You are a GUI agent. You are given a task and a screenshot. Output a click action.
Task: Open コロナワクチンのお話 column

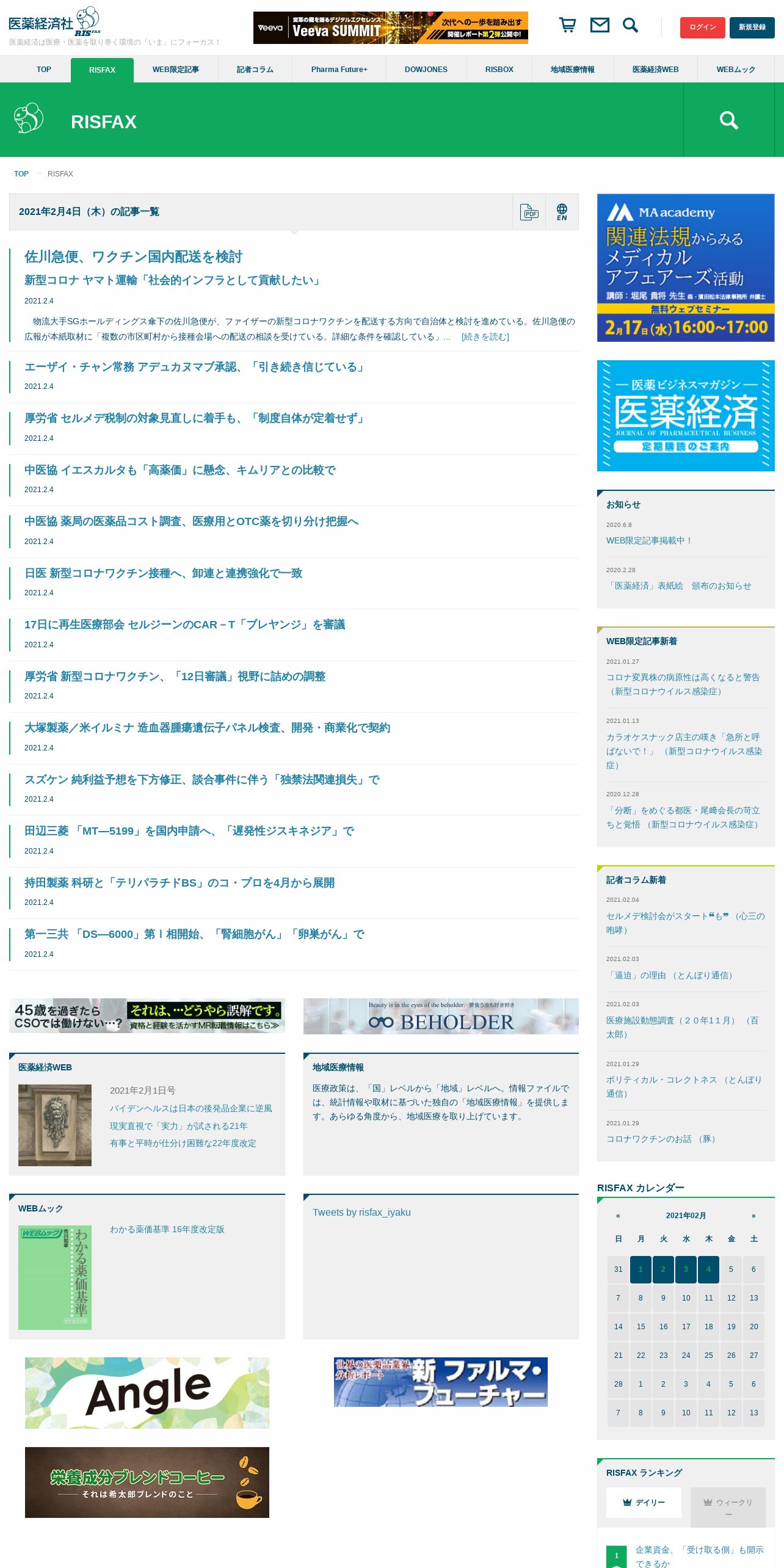[x=661, y=1139]
